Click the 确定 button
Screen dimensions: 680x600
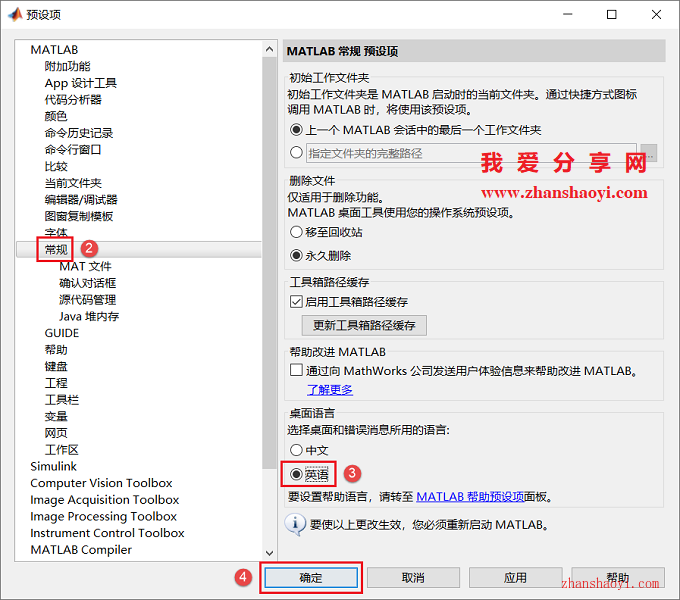(x=311, y=577)
